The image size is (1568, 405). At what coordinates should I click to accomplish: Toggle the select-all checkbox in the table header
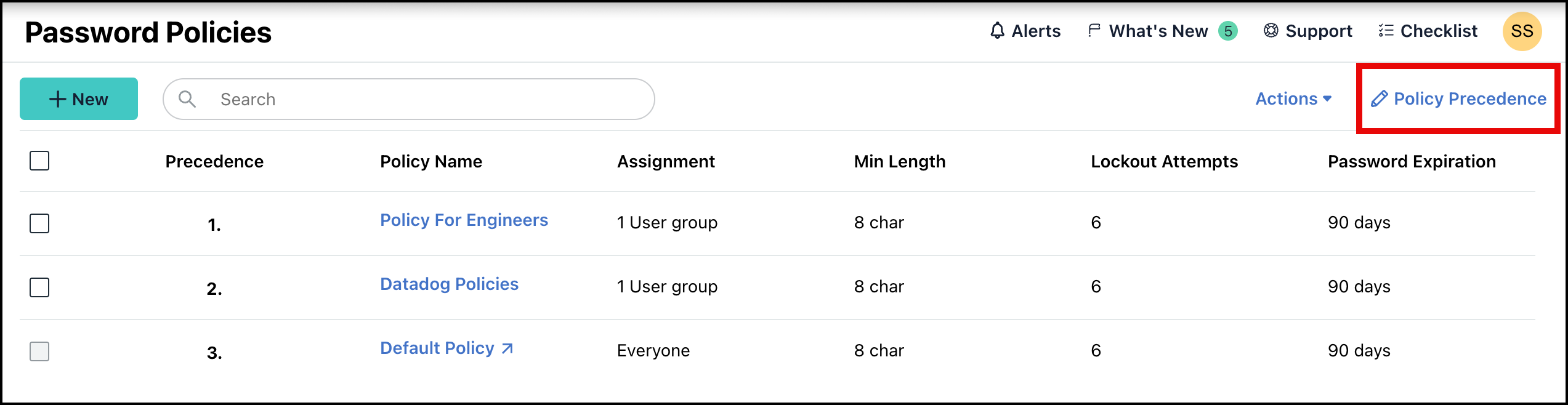point(39,161)
